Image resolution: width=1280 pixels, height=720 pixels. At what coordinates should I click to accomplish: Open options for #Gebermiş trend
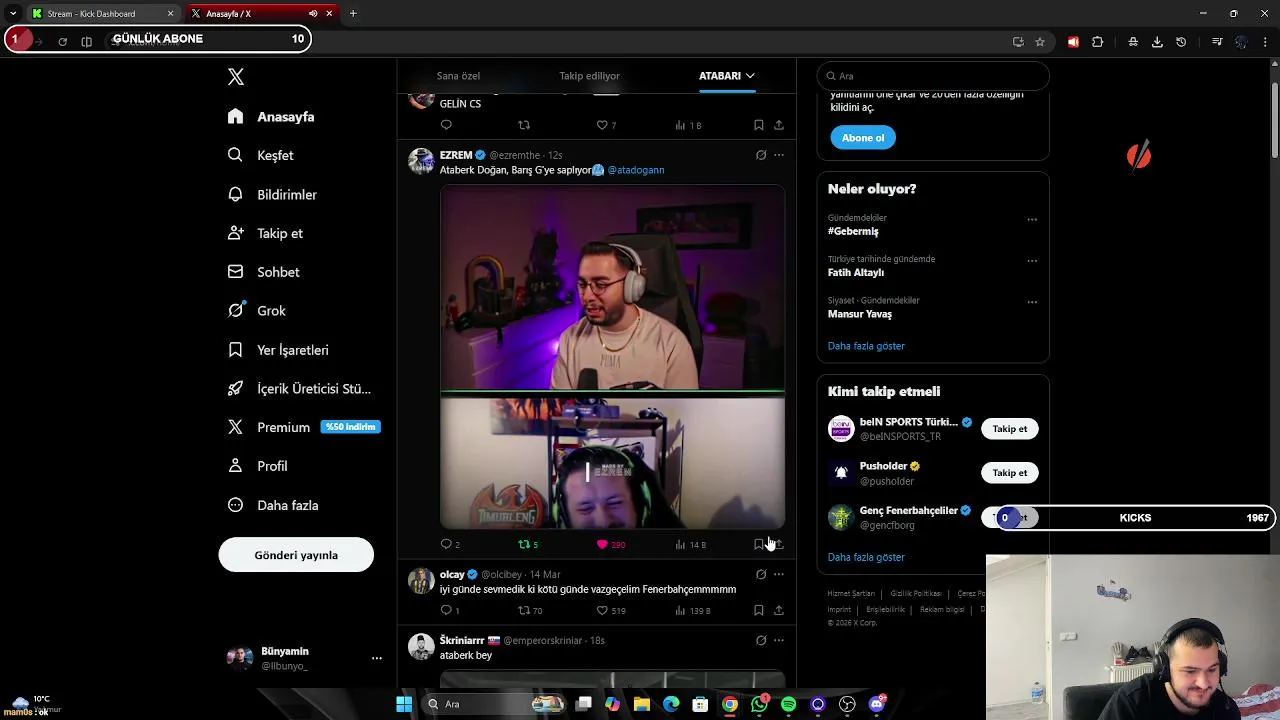tap(1032, 219)
